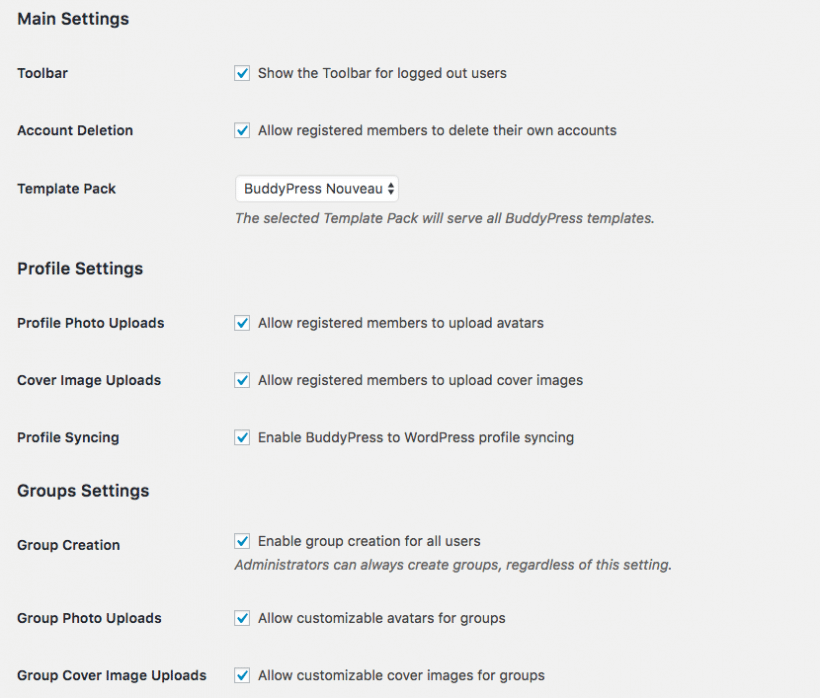Click 'Allow customizable cover images for groups' text
The width and height of the screenshot is (820, 698).
point(401,675)
